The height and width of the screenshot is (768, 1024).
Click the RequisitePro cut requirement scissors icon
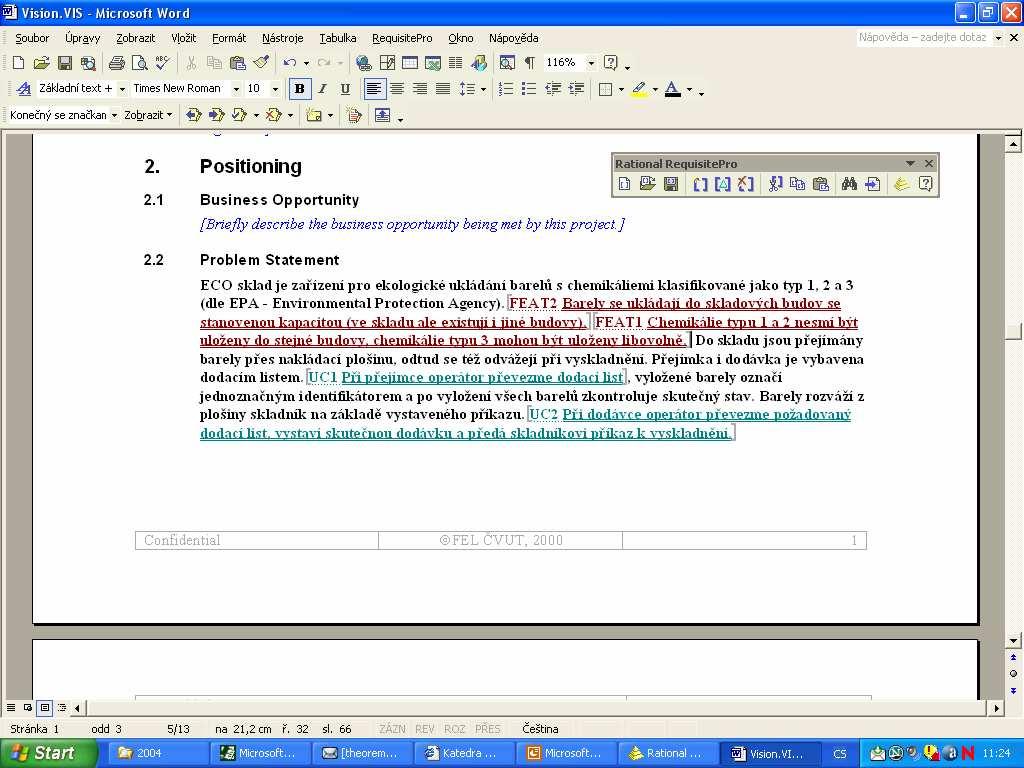tap(775, 184)
